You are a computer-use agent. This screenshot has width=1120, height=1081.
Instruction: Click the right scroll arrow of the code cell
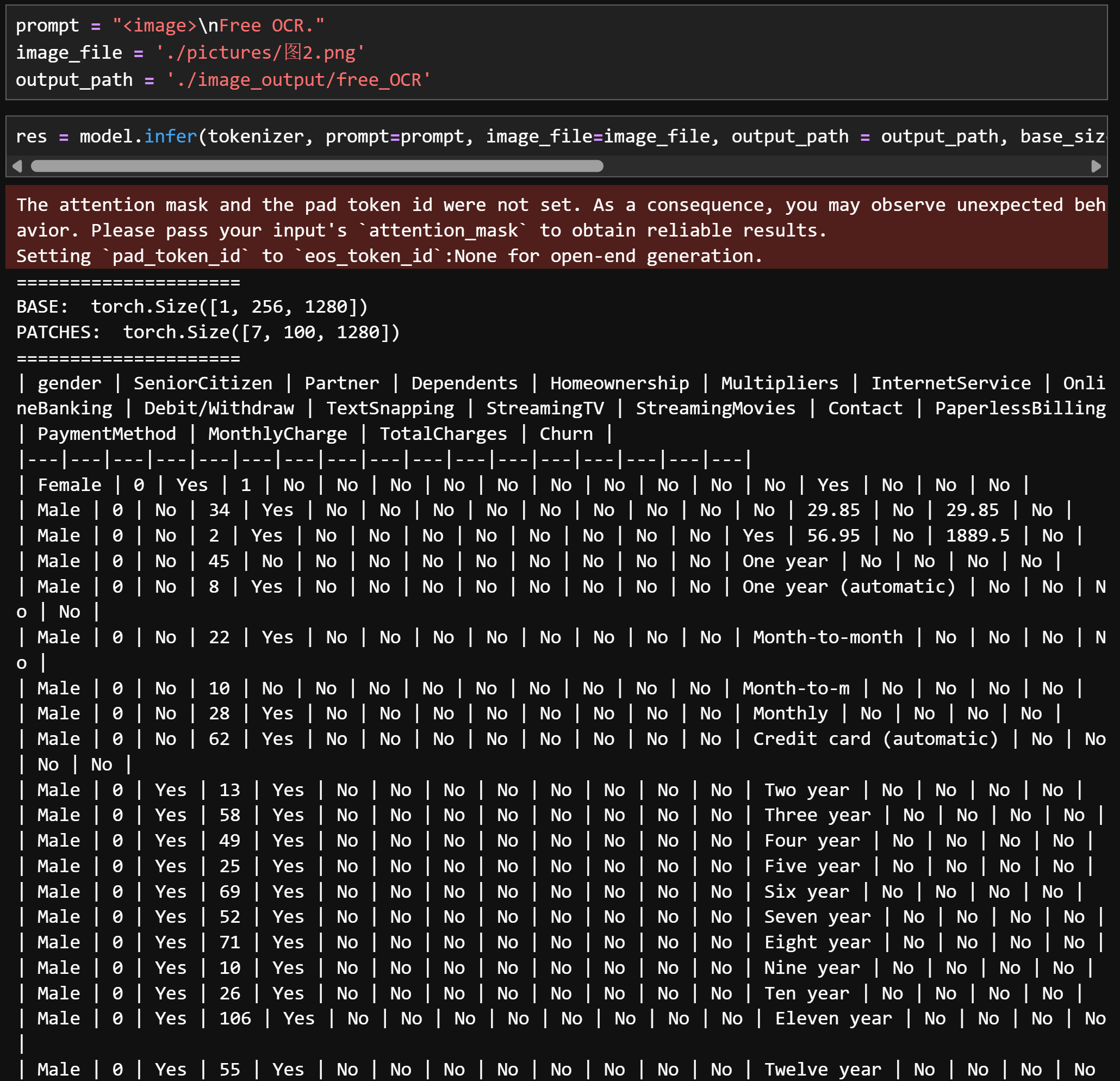(1096, 166)
